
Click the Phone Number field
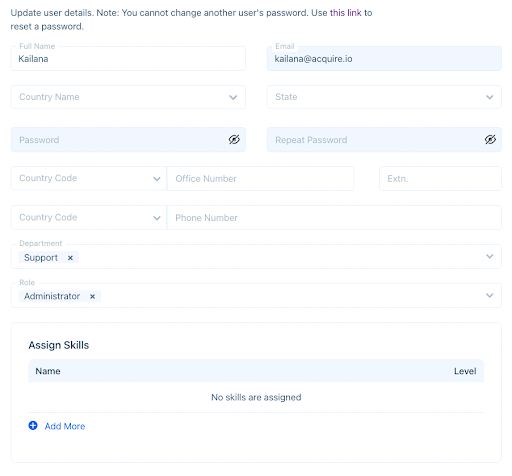[x=334, y=218]
